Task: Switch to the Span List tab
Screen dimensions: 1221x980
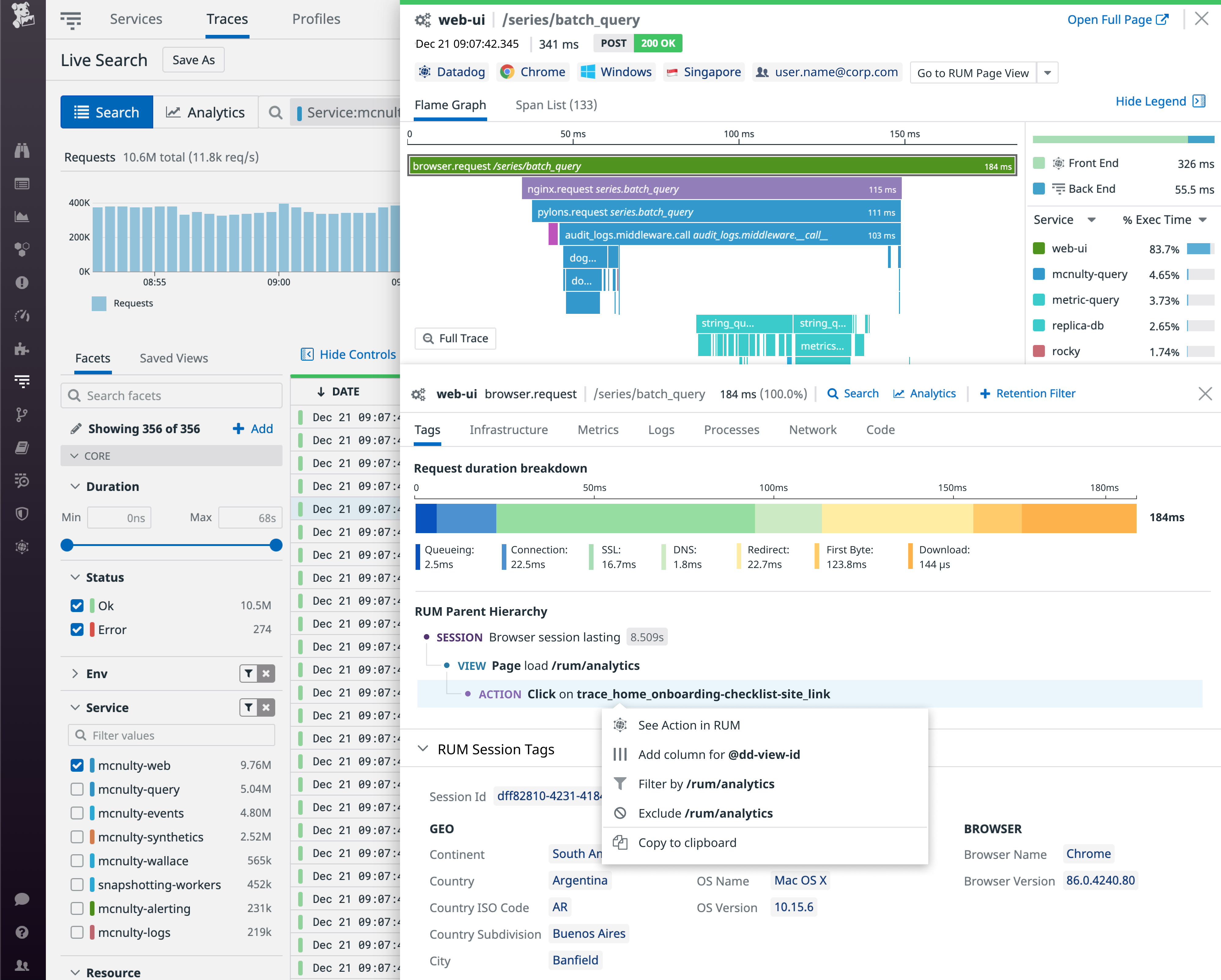Action: pyautogui.click(x=556, y=105)
